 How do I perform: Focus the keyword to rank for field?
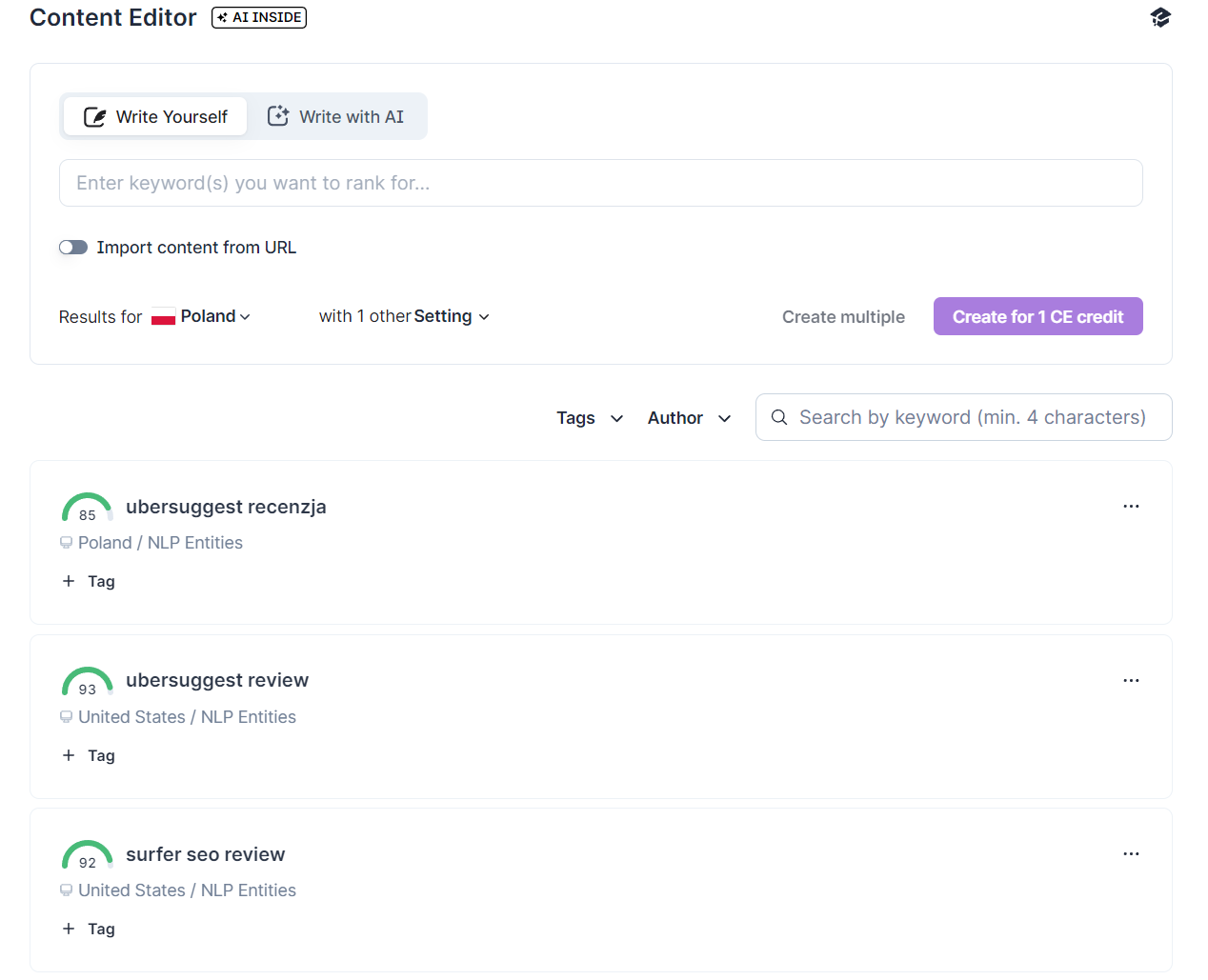(x=601, y=183)
